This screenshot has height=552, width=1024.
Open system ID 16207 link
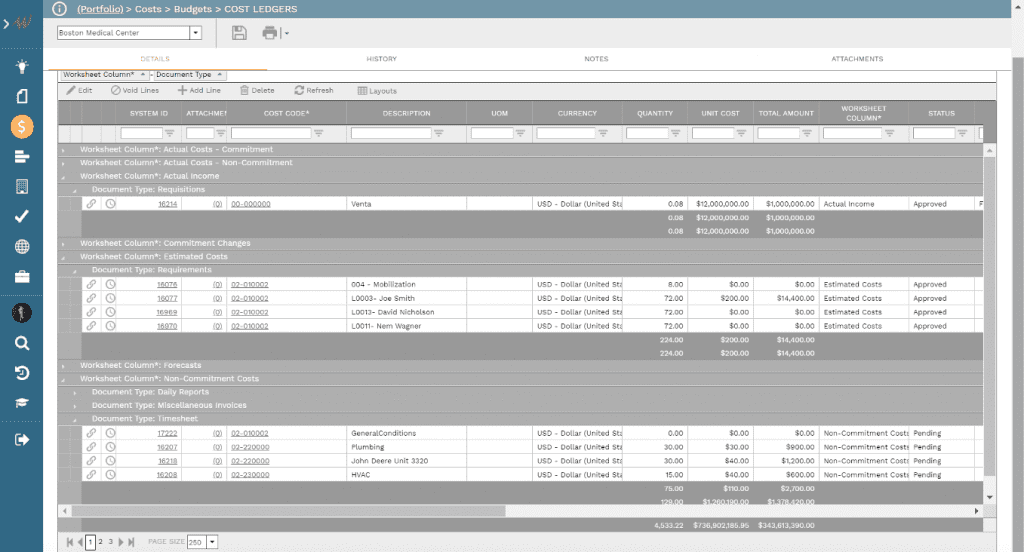[x=167, y=447]
